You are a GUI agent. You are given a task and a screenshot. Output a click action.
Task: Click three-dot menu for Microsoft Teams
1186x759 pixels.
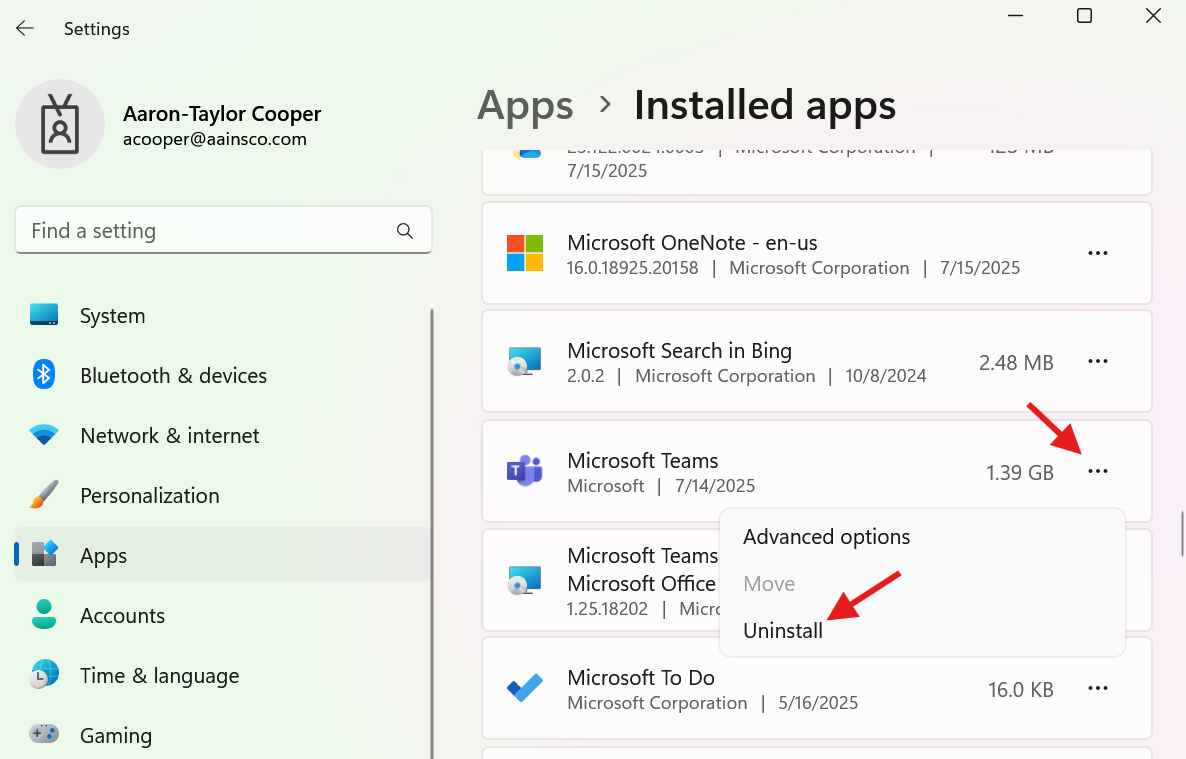click(x=1098, y=472)
